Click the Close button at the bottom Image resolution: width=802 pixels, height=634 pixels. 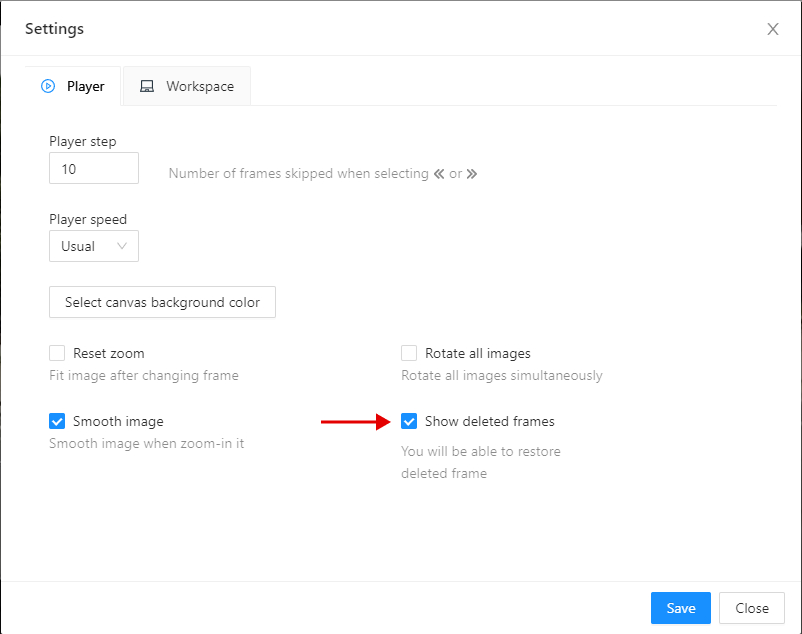pyautogui.click(x=752, y=608)
